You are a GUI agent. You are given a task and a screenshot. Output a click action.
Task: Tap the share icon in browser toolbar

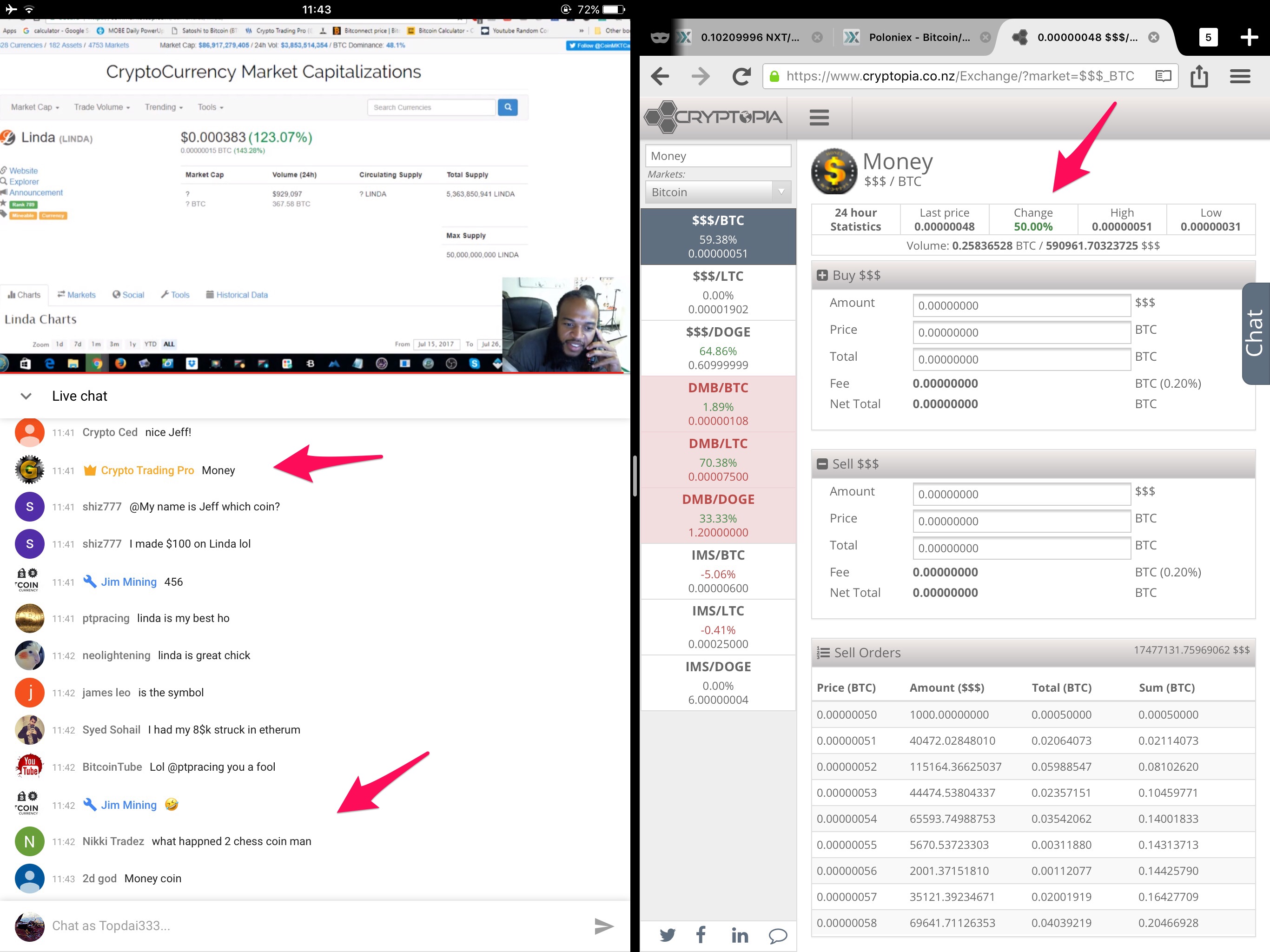click(1199, 76)
